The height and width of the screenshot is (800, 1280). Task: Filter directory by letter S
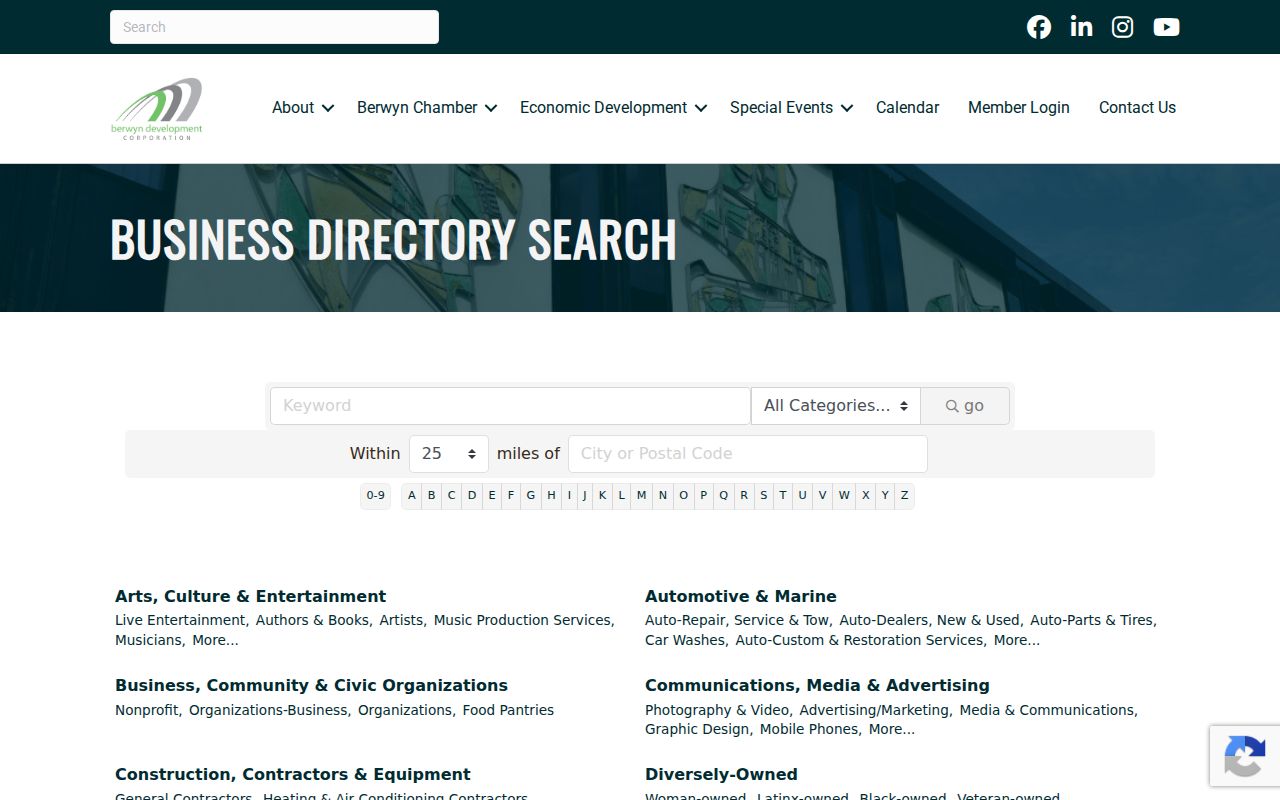point(763,496)
